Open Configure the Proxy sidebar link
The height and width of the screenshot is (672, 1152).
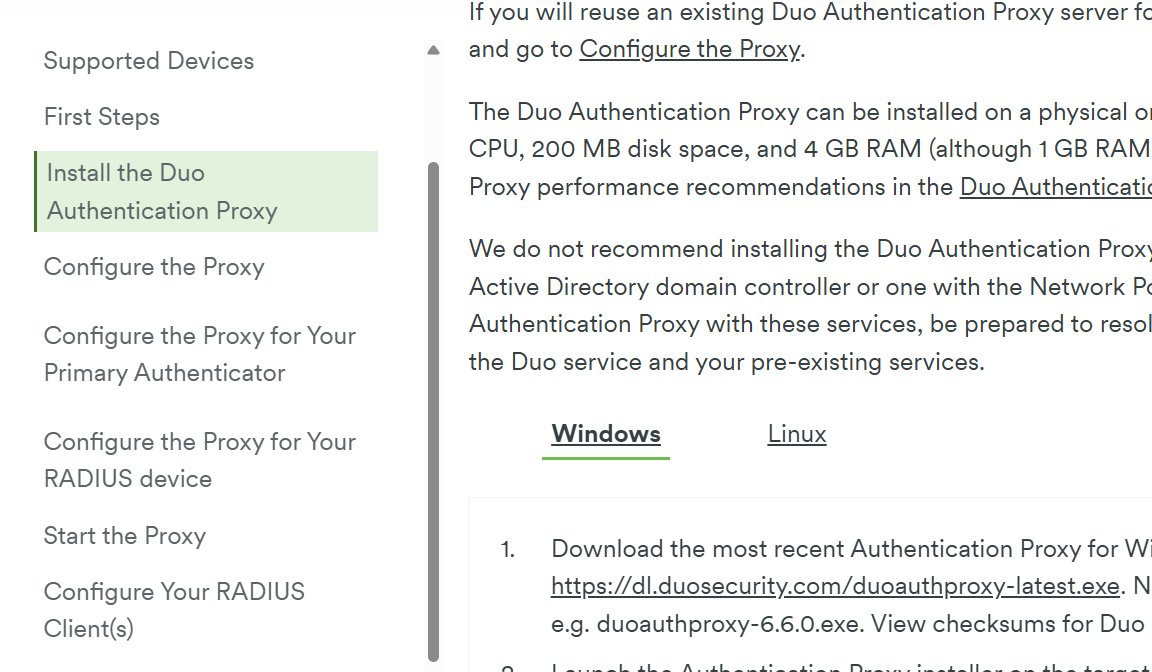(154, 267)
